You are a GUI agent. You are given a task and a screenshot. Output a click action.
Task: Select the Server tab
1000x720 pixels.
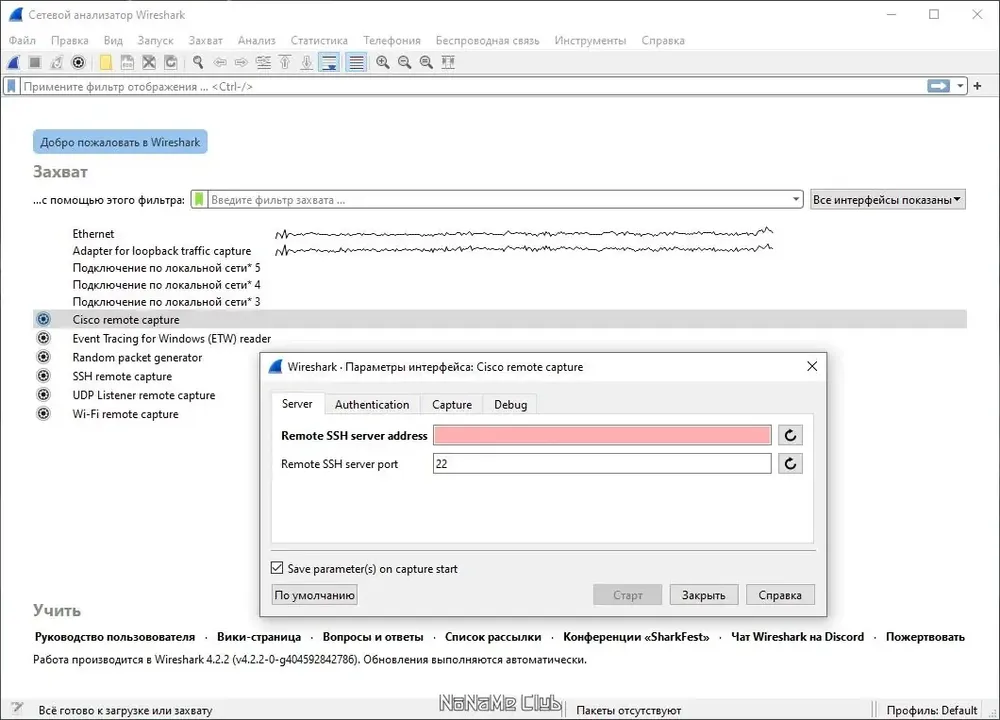(x=297, y=404)
